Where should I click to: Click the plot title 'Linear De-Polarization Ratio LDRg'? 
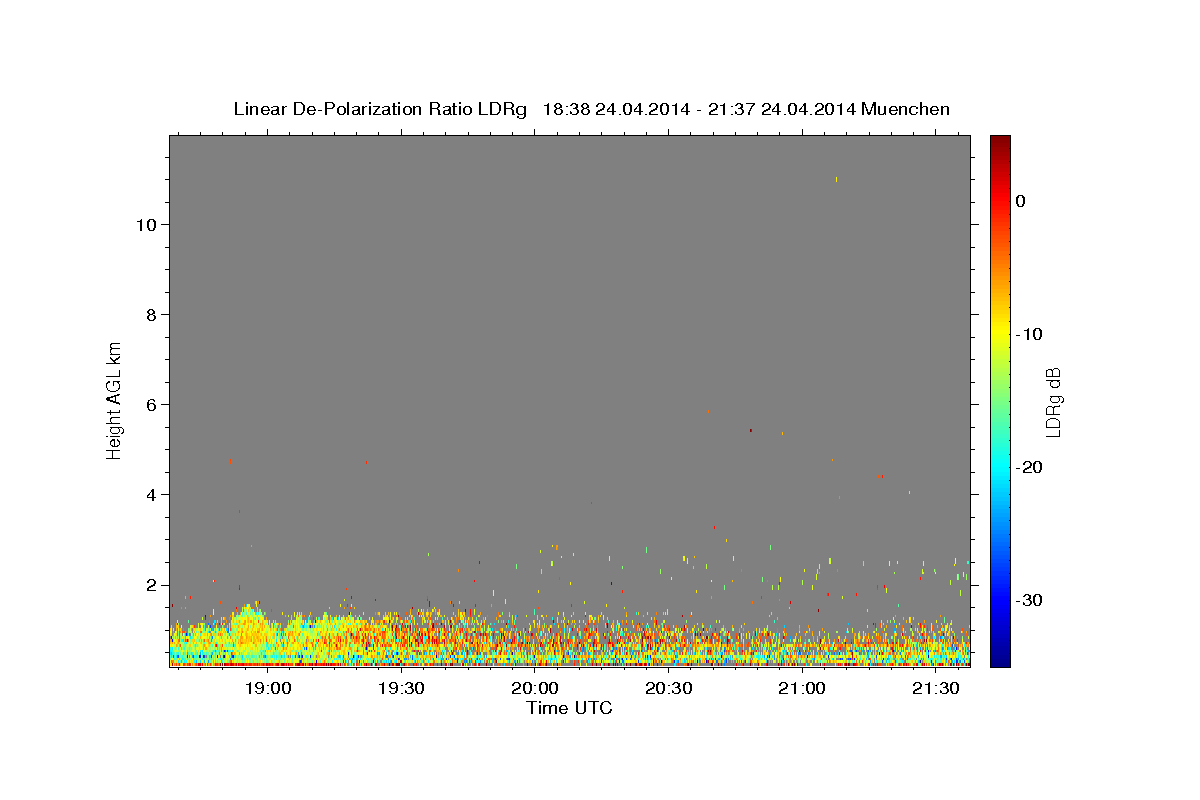[x=380, y=109]
